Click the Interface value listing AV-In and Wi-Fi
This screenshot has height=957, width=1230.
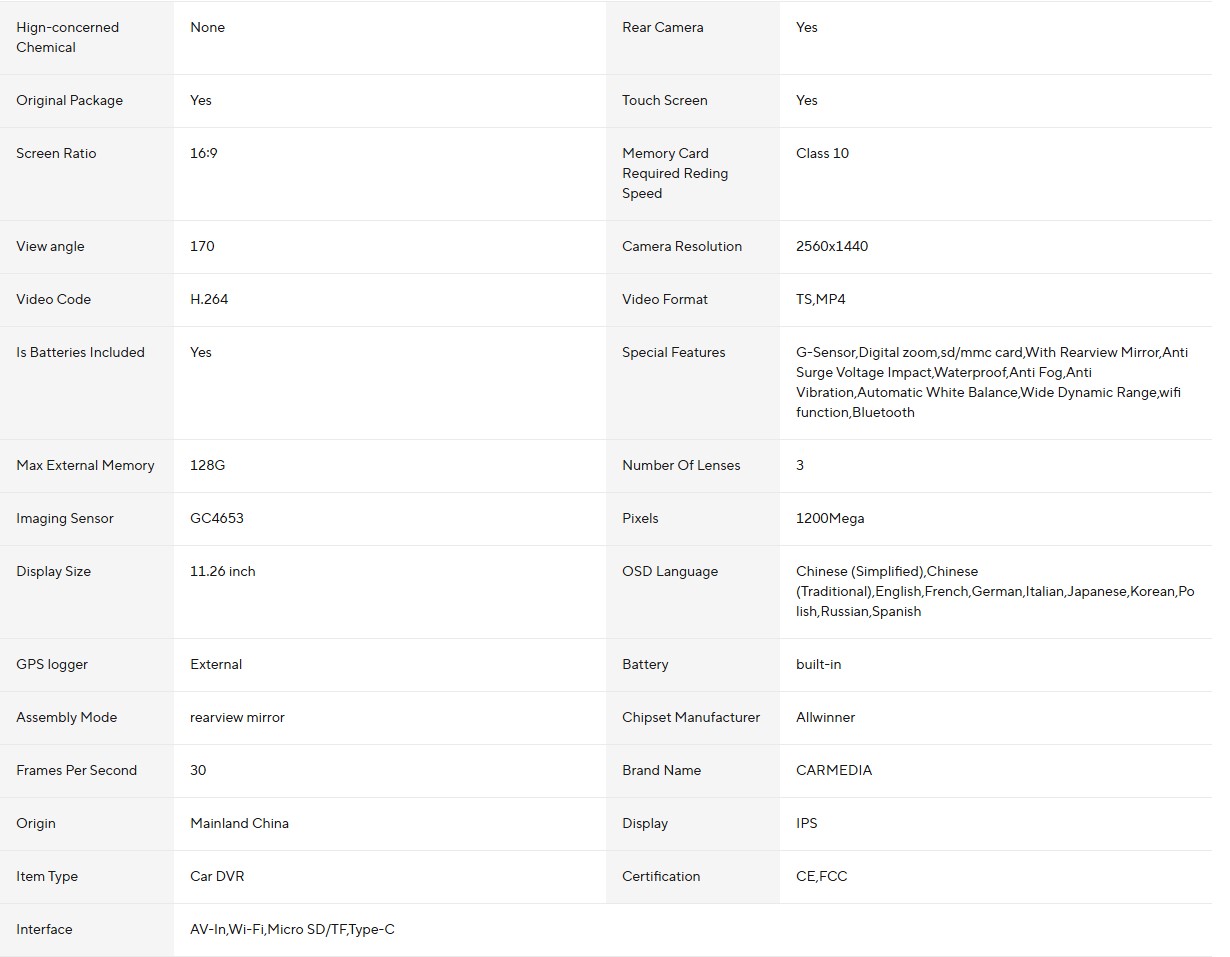[292, 929]
